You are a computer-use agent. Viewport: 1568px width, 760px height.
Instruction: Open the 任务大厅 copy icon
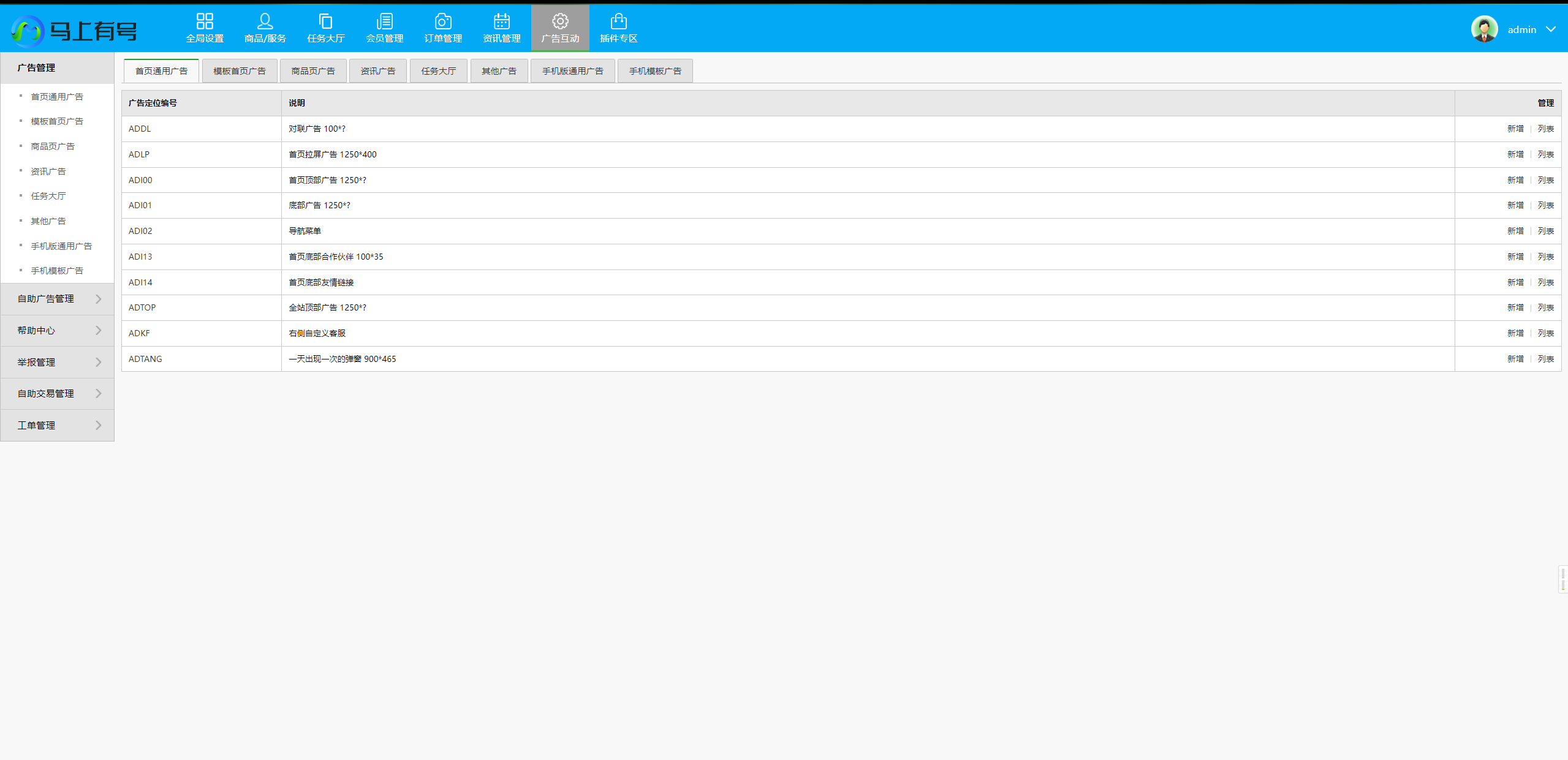(325, 21)
